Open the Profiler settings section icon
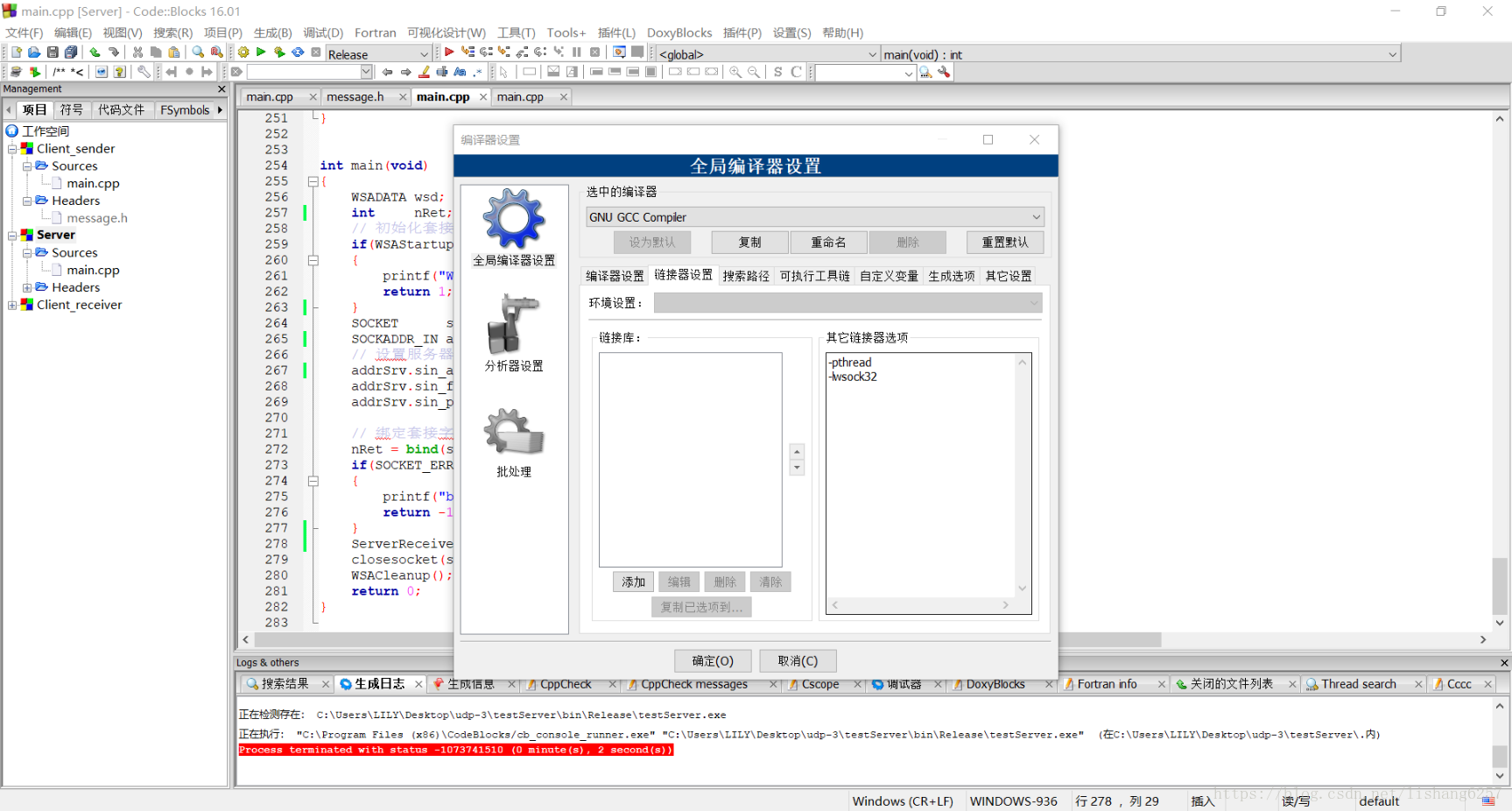 (x=514, y=334)
